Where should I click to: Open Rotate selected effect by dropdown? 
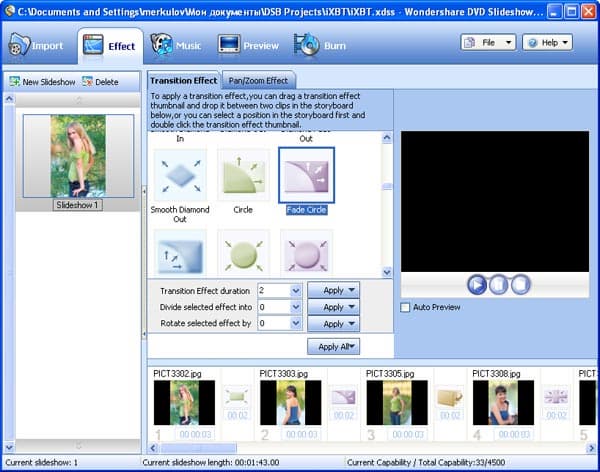295,323
